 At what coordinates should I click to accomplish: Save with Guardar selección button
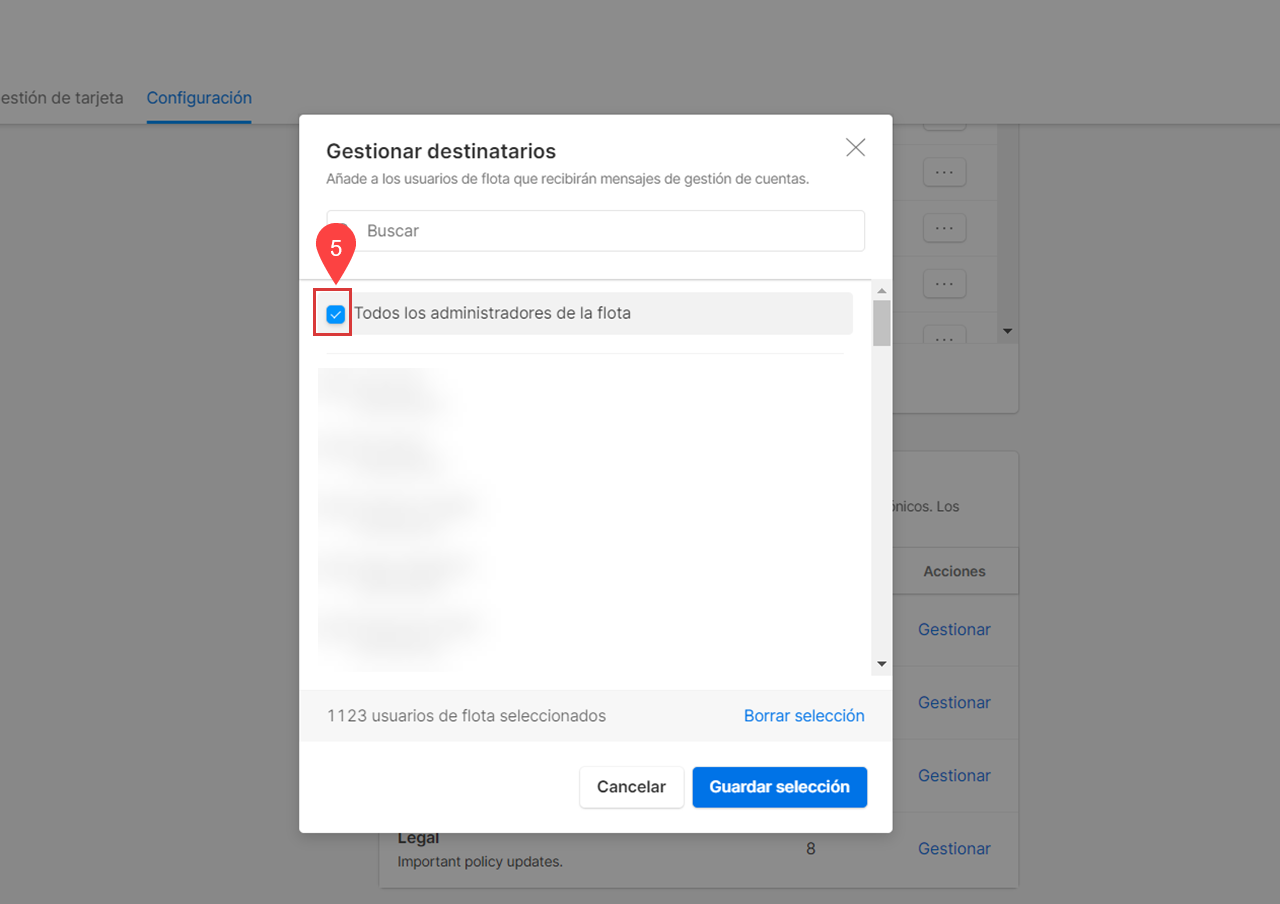(x=779, y=787)
